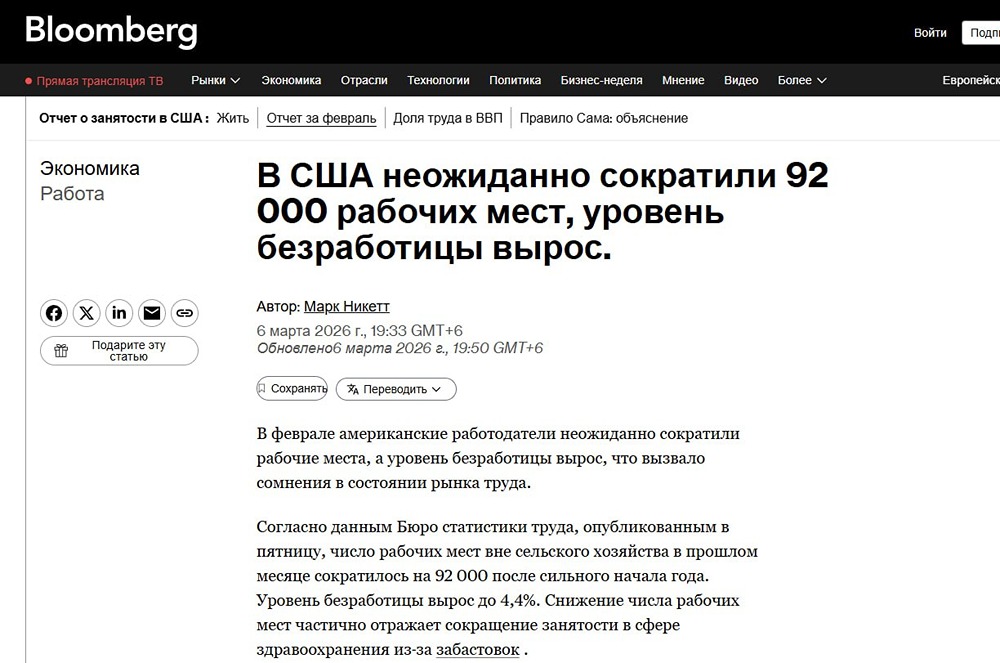Open the 'Технологии' menu item
The image size is (1000, 663).
click(440, 80)
